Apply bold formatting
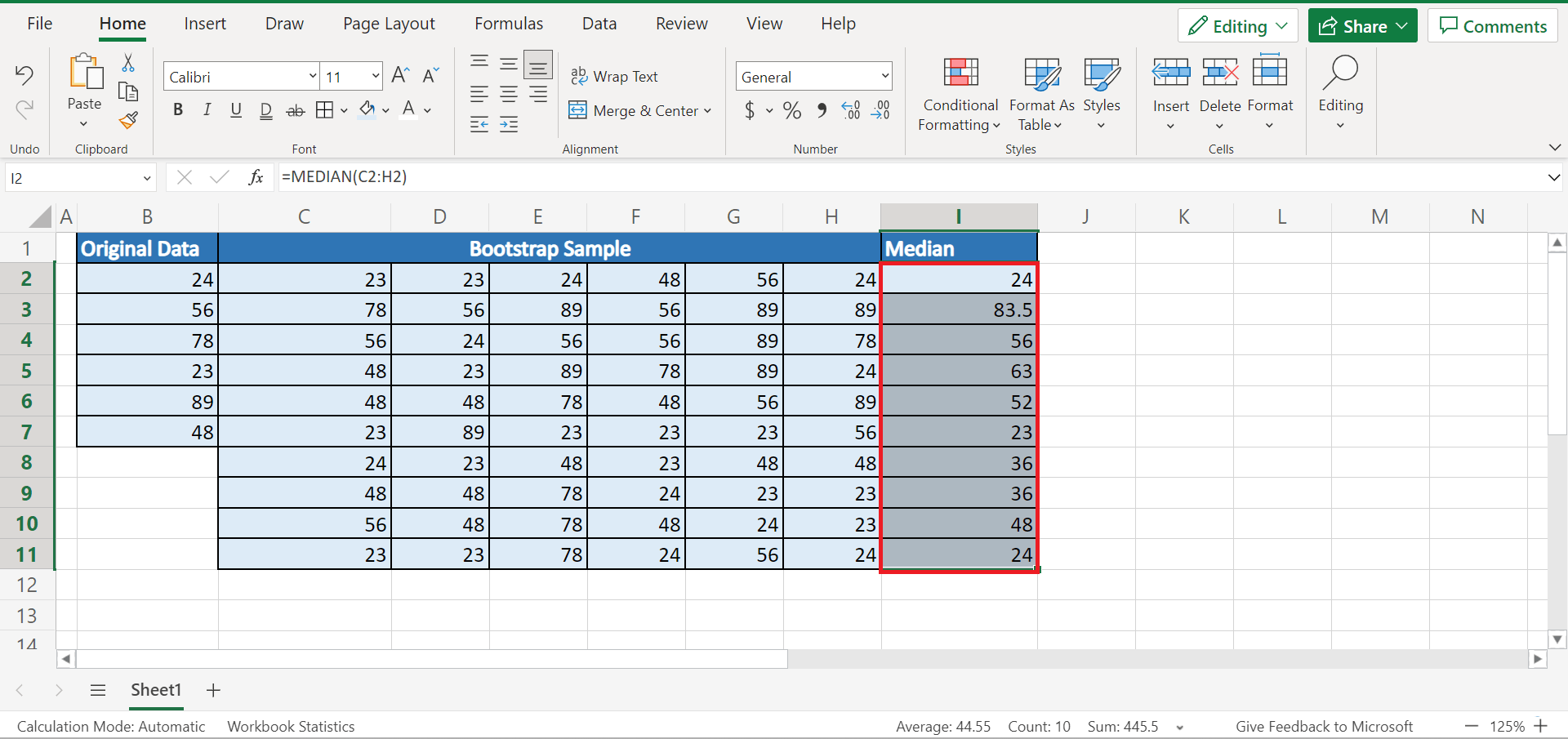 [178, 110]
